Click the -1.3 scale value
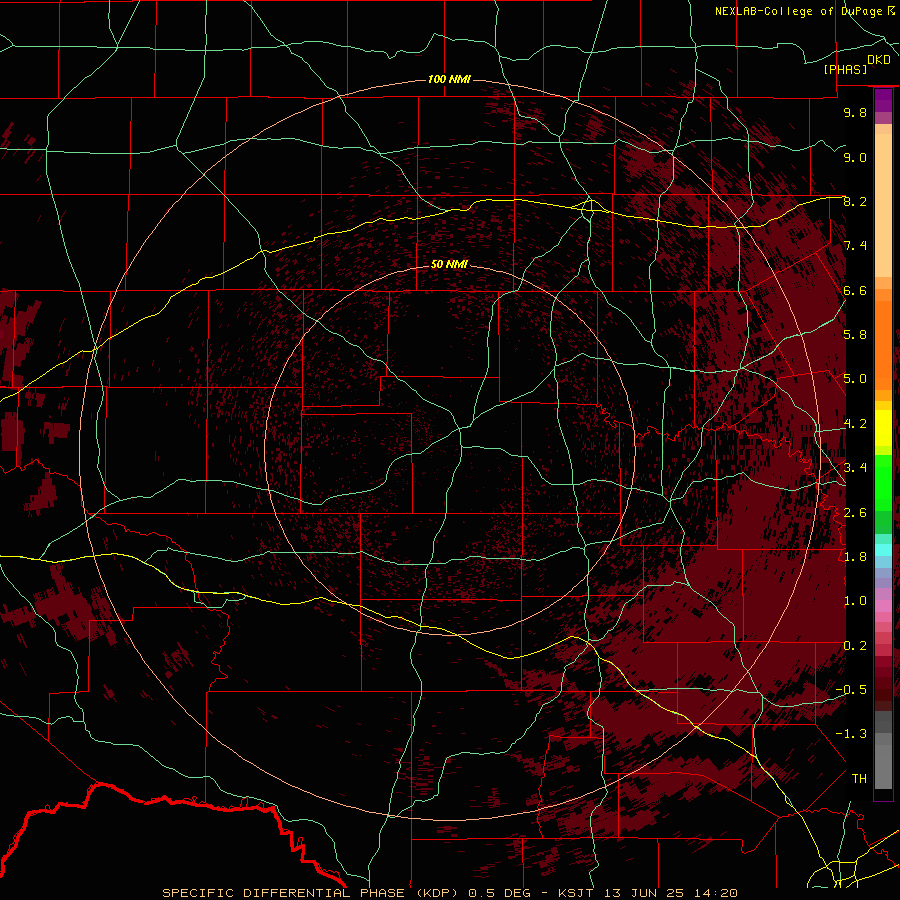The image size is (900, 900). (x=851, y=734)
